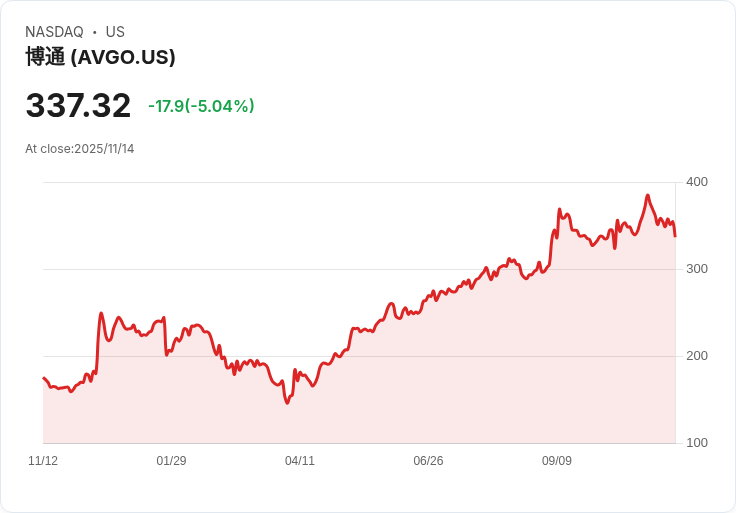Click the 400 y-axis price label
Viewport: 736px width, 513px height.
[697, 182]
